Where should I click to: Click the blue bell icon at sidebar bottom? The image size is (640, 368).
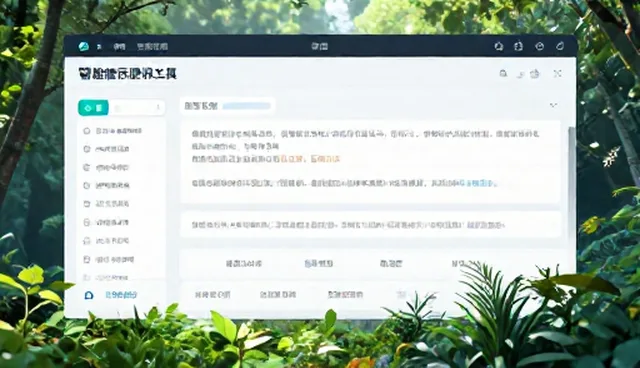[x=89, y=295]
